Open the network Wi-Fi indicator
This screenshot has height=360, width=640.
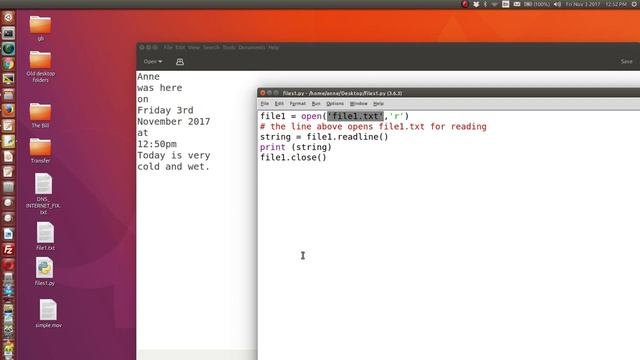pos(495,4)
